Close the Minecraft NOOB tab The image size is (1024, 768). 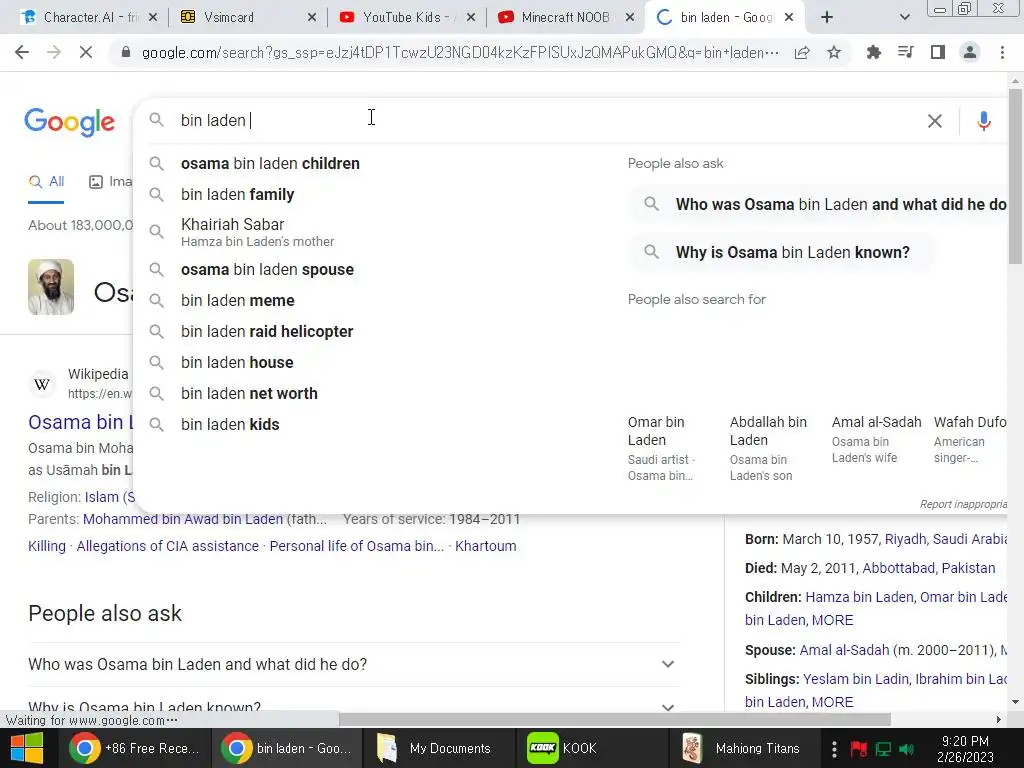tap(630, 18)
